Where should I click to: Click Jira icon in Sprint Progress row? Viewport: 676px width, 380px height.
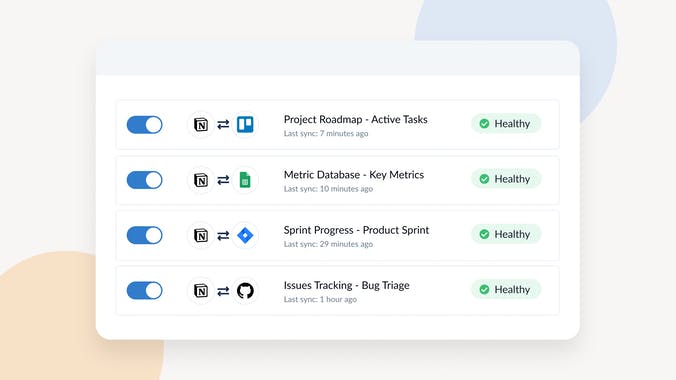(x=245, y=235)
